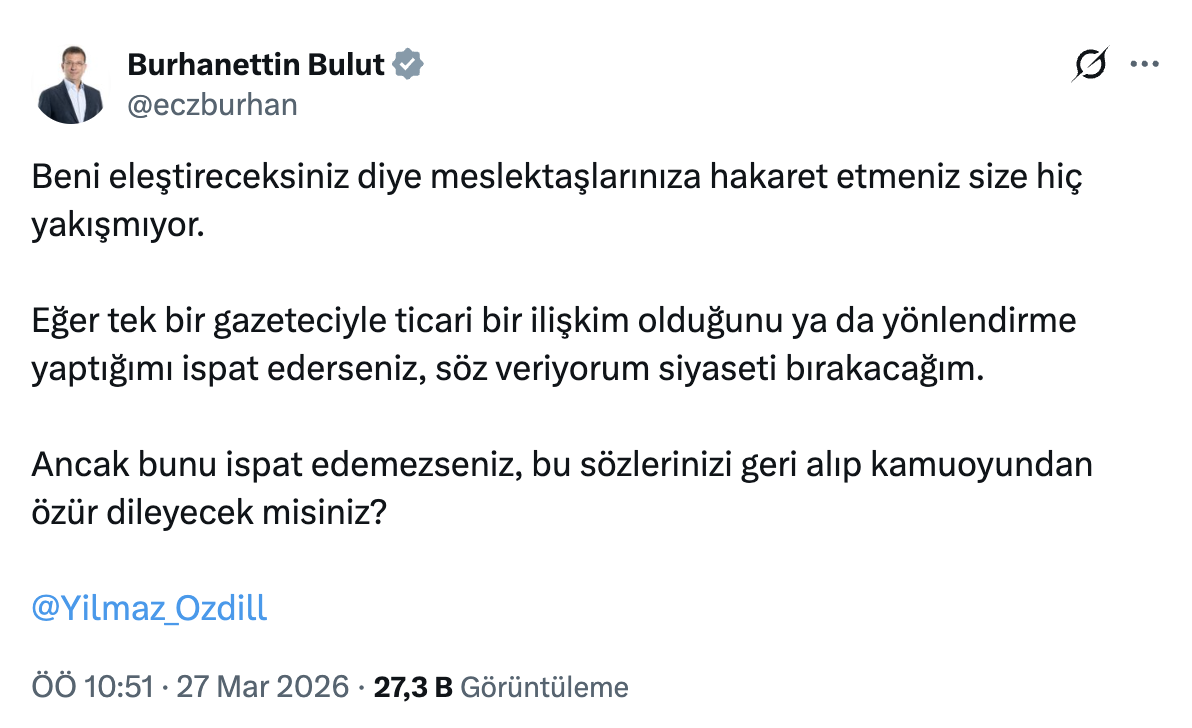This screenshot has width=1192, height=728.
Task: Click the display name Burhanettin Bulut
Action: (x=254, y=63)
